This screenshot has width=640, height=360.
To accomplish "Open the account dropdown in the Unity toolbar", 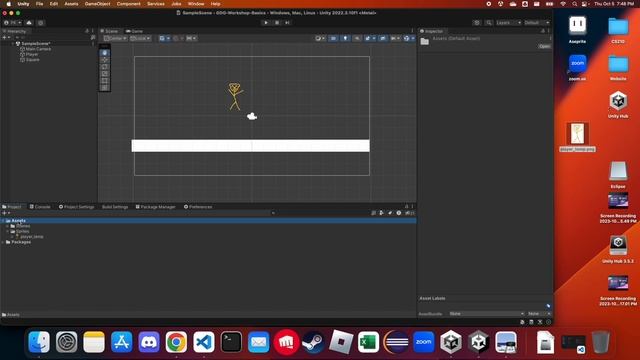I will point(13,23).
